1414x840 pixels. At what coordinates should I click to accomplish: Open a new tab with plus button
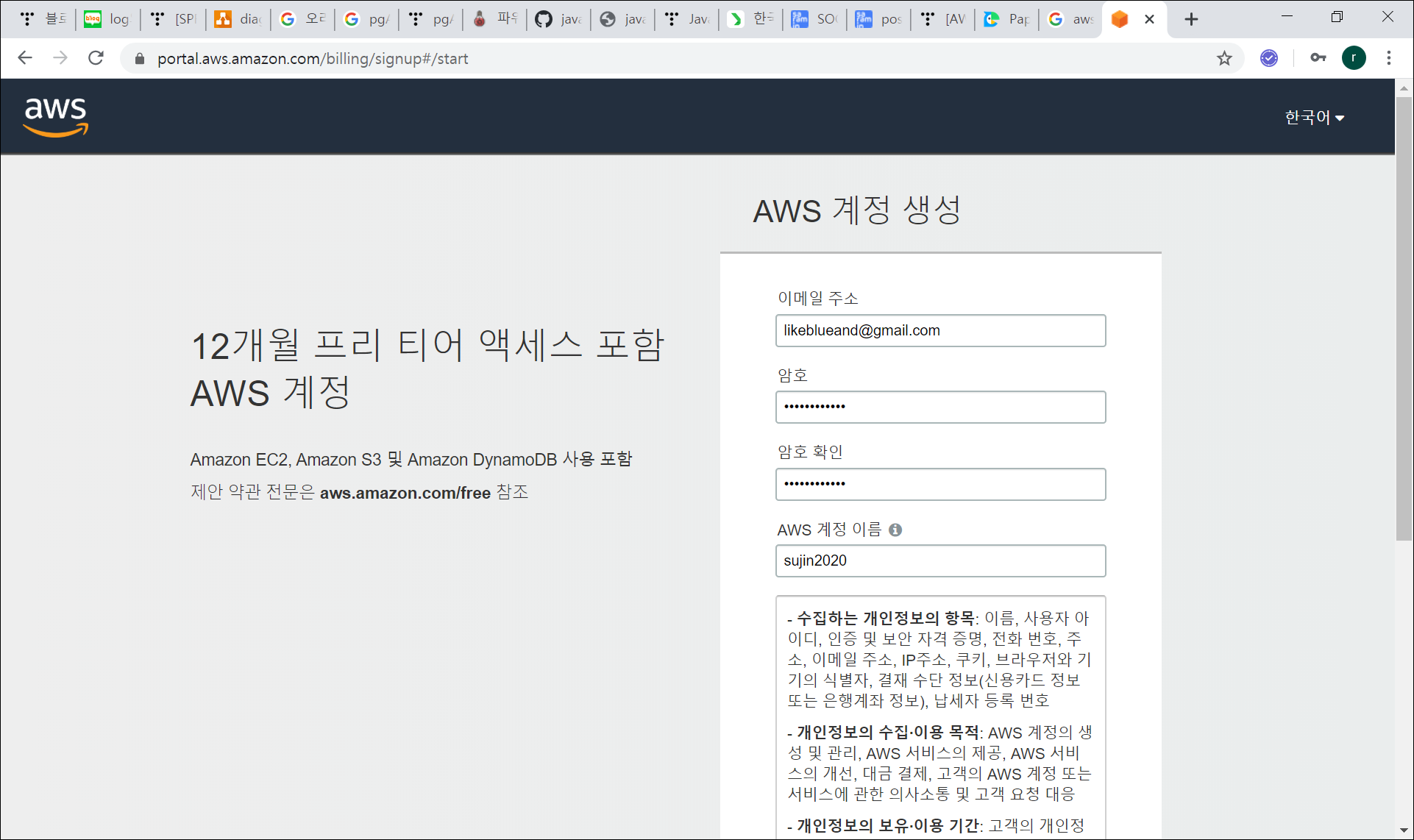pyautogui.click(x=1191, y=19)
